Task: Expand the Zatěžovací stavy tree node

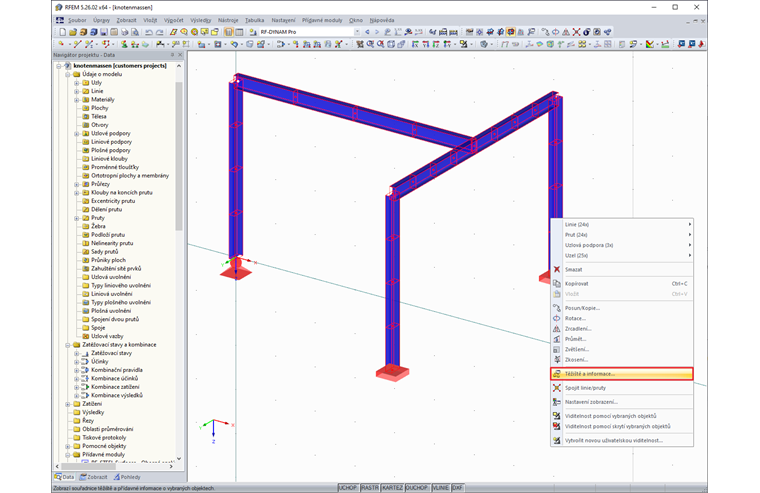Action: [77, 353]
